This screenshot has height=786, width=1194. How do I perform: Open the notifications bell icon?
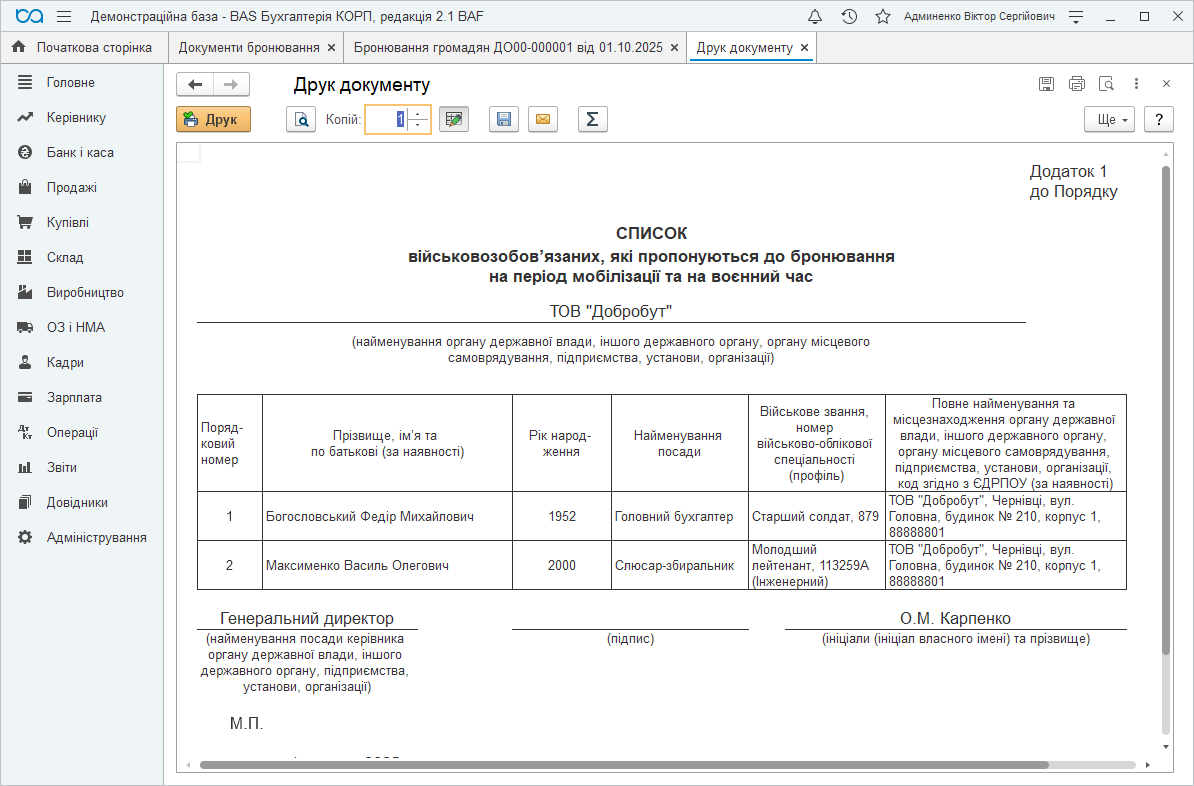point(815,17)
